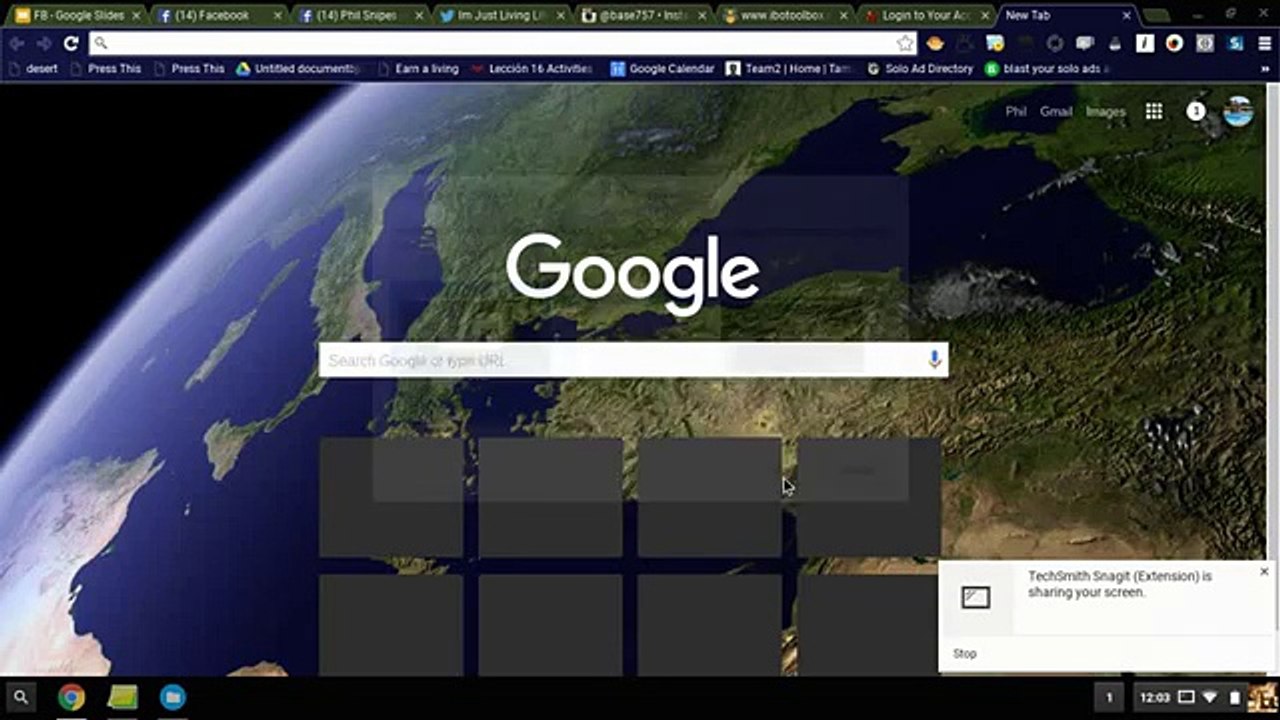Reload the page with the refresh icon

(x=71, y=43)
